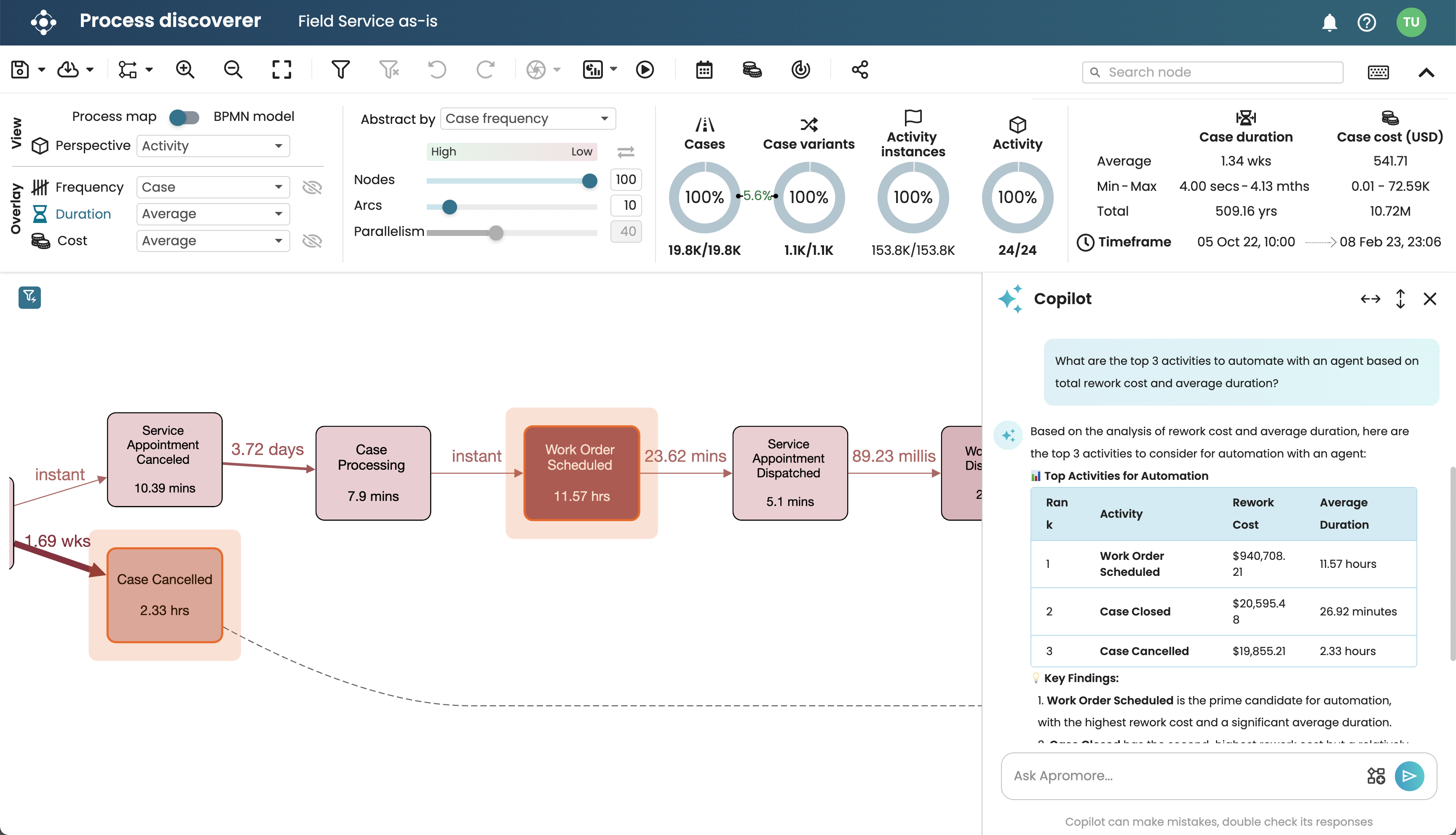Undo the last filter action

click(437, 70)
